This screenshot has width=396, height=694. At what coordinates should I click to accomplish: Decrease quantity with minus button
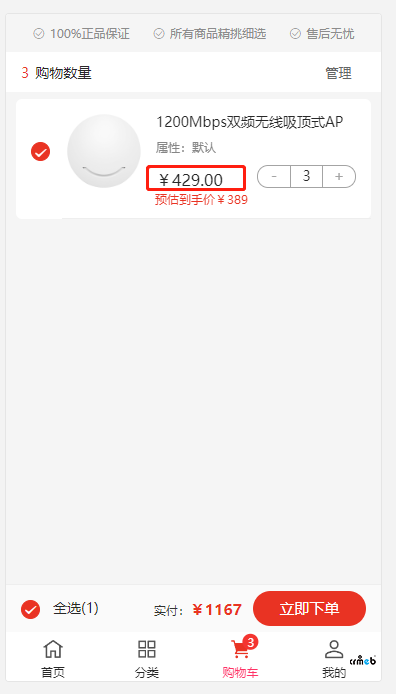pyautogui.click(x=274, y=177)
